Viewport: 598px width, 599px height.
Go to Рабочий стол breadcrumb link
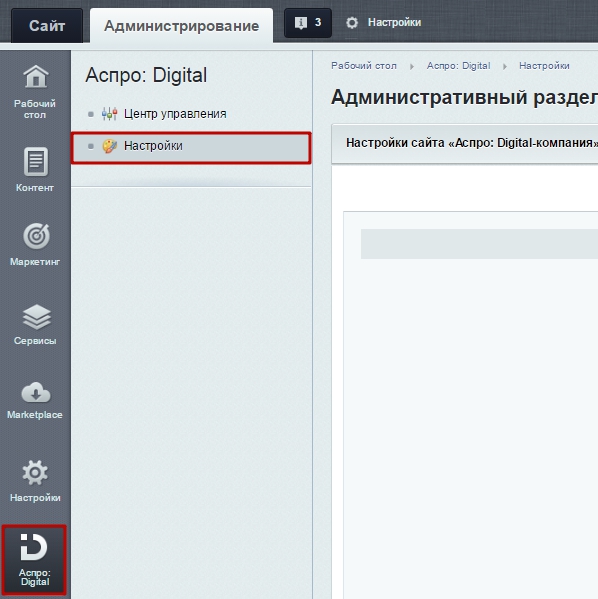364,66
